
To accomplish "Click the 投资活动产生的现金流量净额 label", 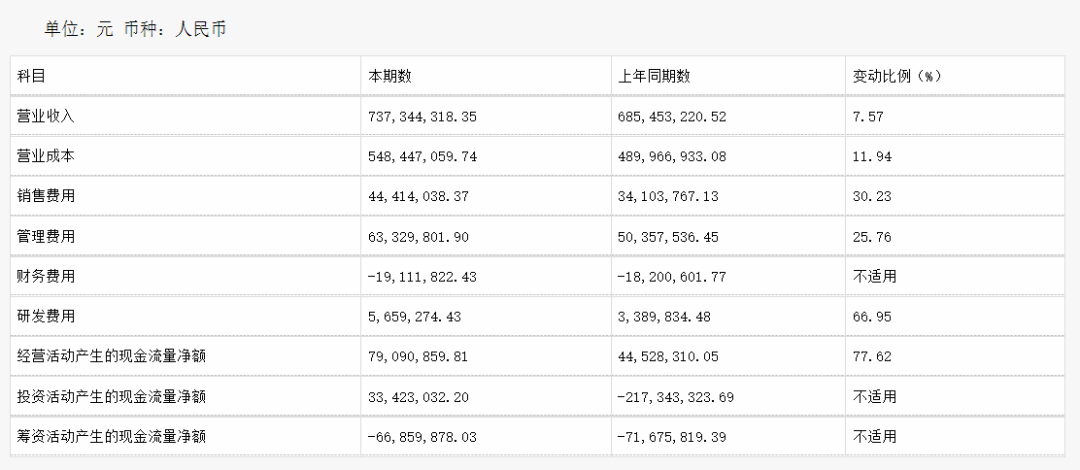I will pos(112,396).
